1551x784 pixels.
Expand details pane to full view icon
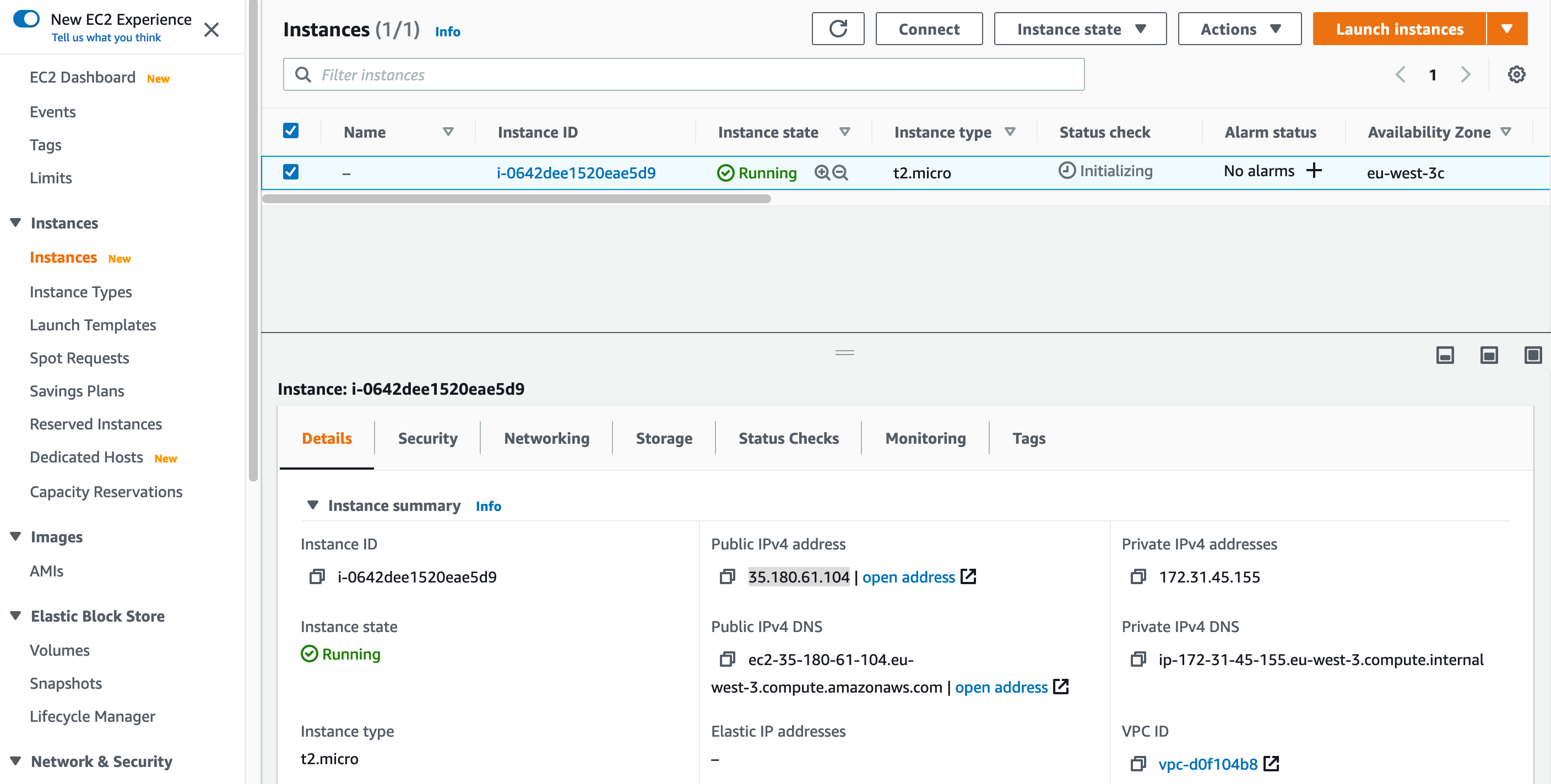[x=1533, y=356]
